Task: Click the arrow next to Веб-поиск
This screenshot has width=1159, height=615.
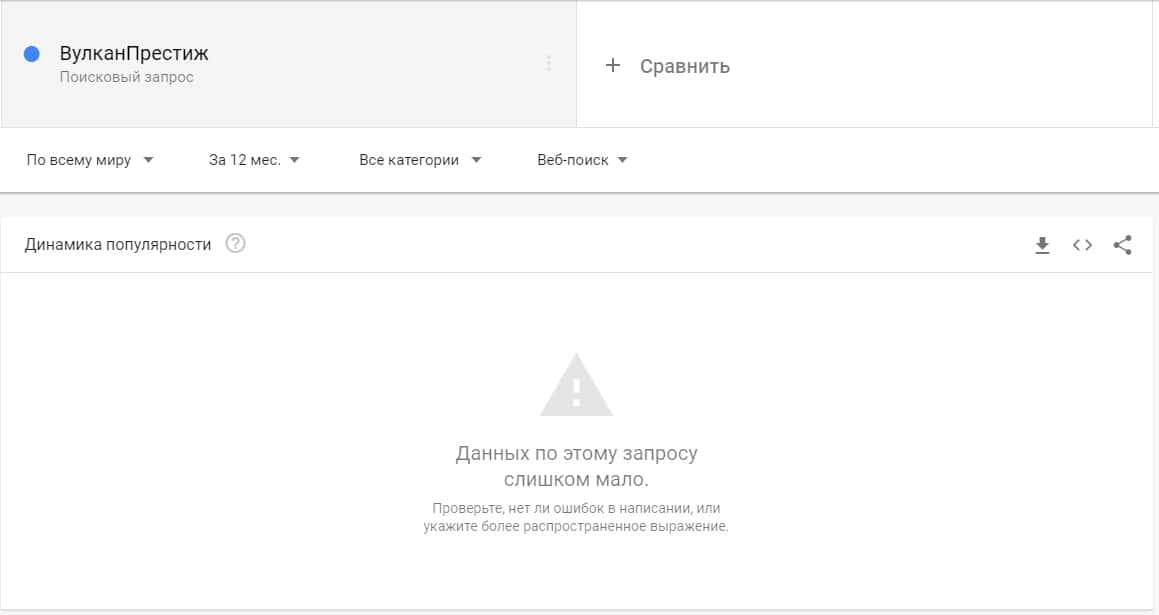Action: [622, 160]
